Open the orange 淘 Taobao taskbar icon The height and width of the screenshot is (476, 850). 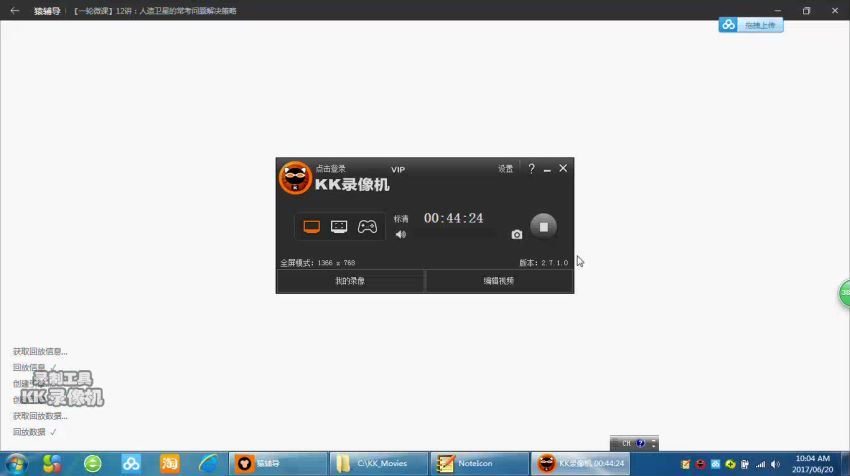[170, 464]
